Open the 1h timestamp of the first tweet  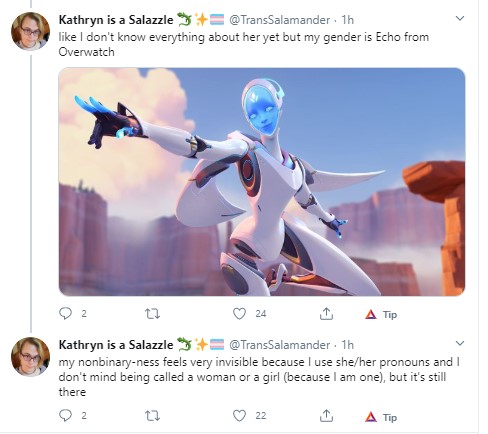pos(347,20)
